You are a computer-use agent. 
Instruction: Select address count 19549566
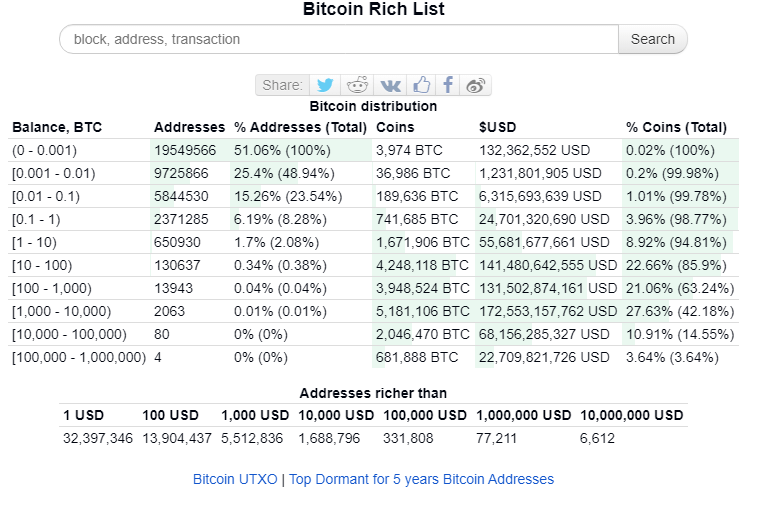click(x=185, y=150)
